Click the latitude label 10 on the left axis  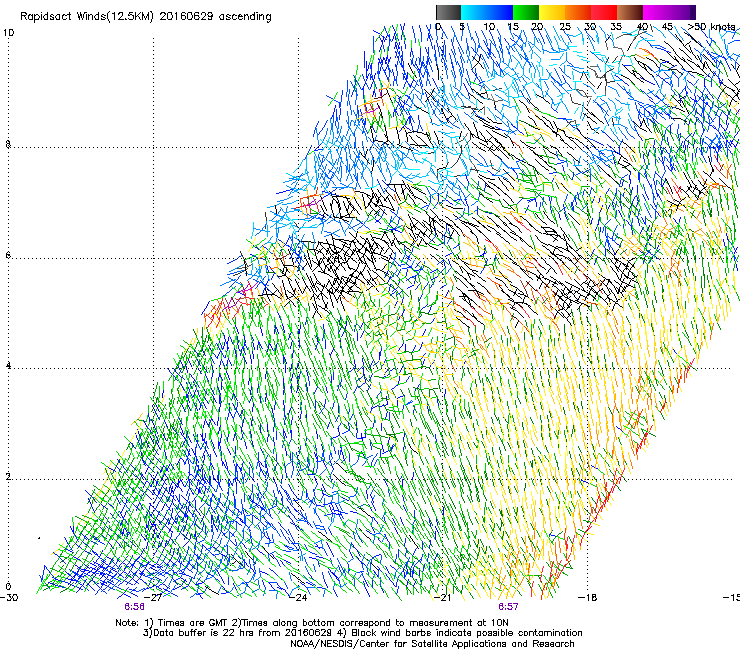[8, 33]
